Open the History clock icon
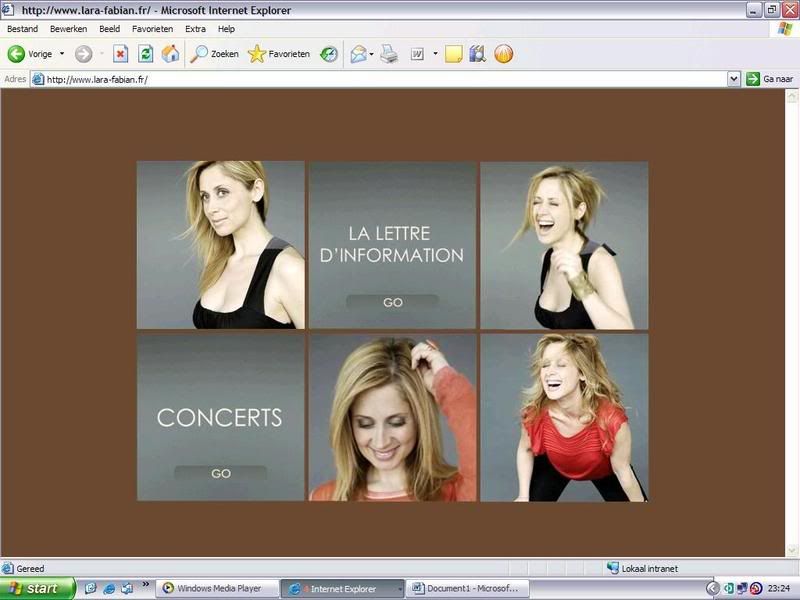Viewport: 800px width, 600px height. [x=329, y=54]
